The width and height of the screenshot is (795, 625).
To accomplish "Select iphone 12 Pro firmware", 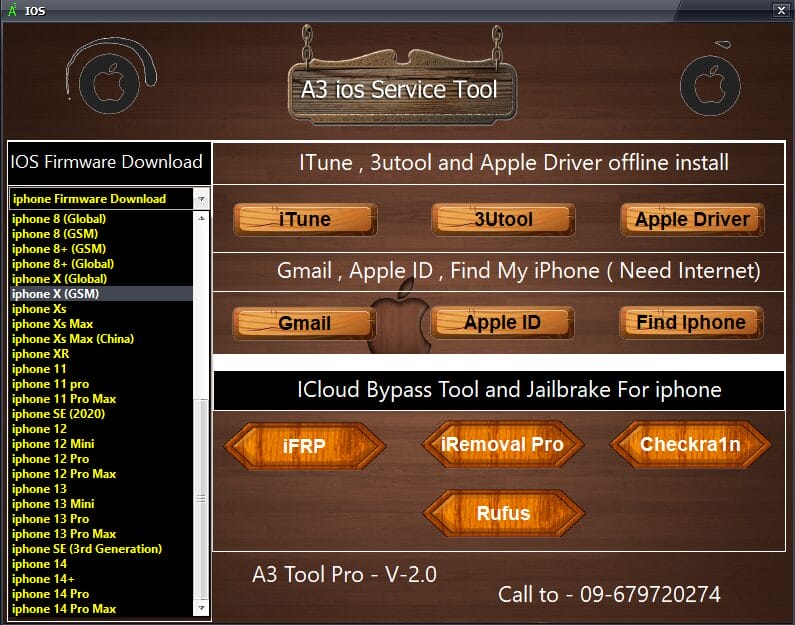I will coord(101,459).
